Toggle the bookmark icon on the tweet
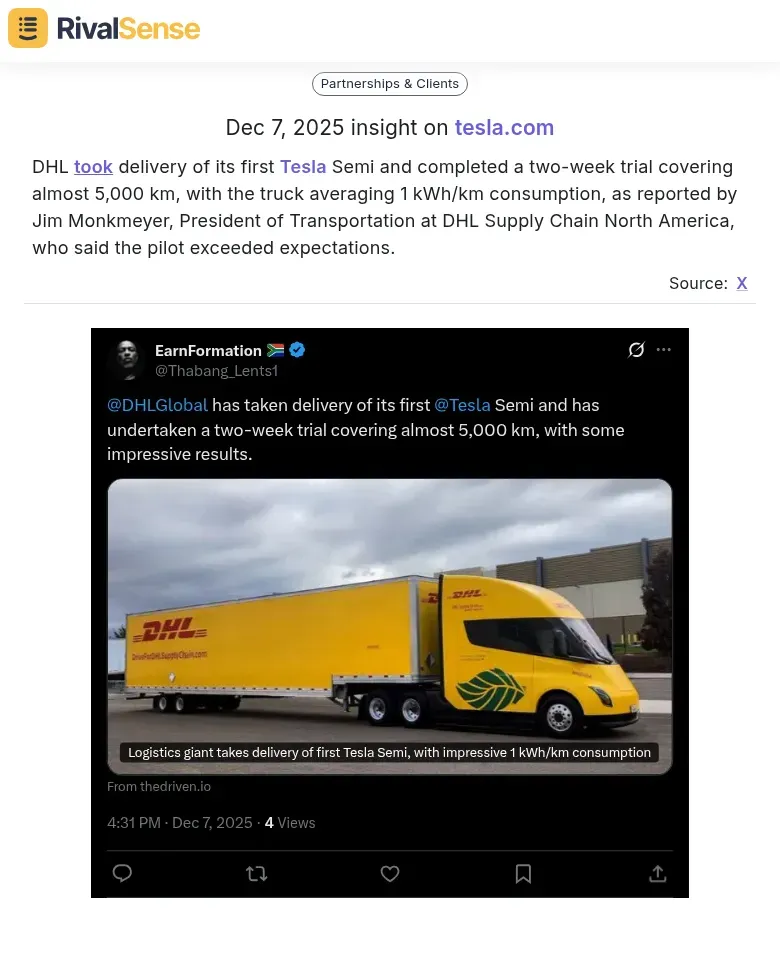Screen dimensions: 780x960 [523, 873]
